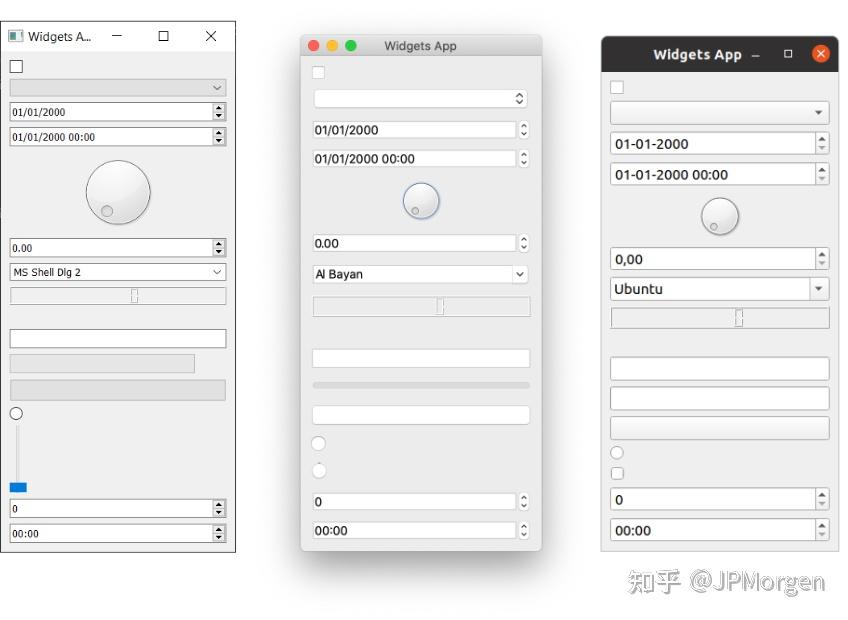Click the up stepper beside Ubuntu's "0,00" spin box
The height and width of the screenshot is (620, 848).
(823, 254)
